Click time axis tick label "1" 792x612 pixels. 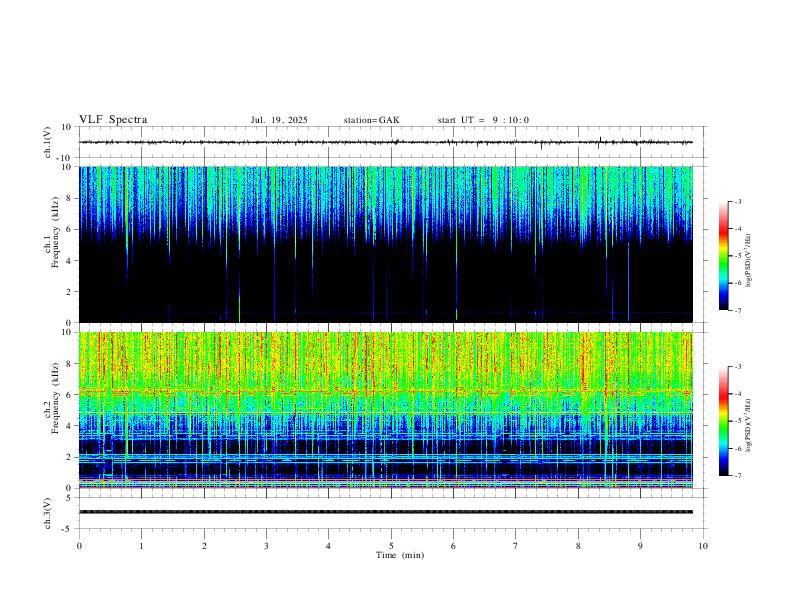(141, 546)
